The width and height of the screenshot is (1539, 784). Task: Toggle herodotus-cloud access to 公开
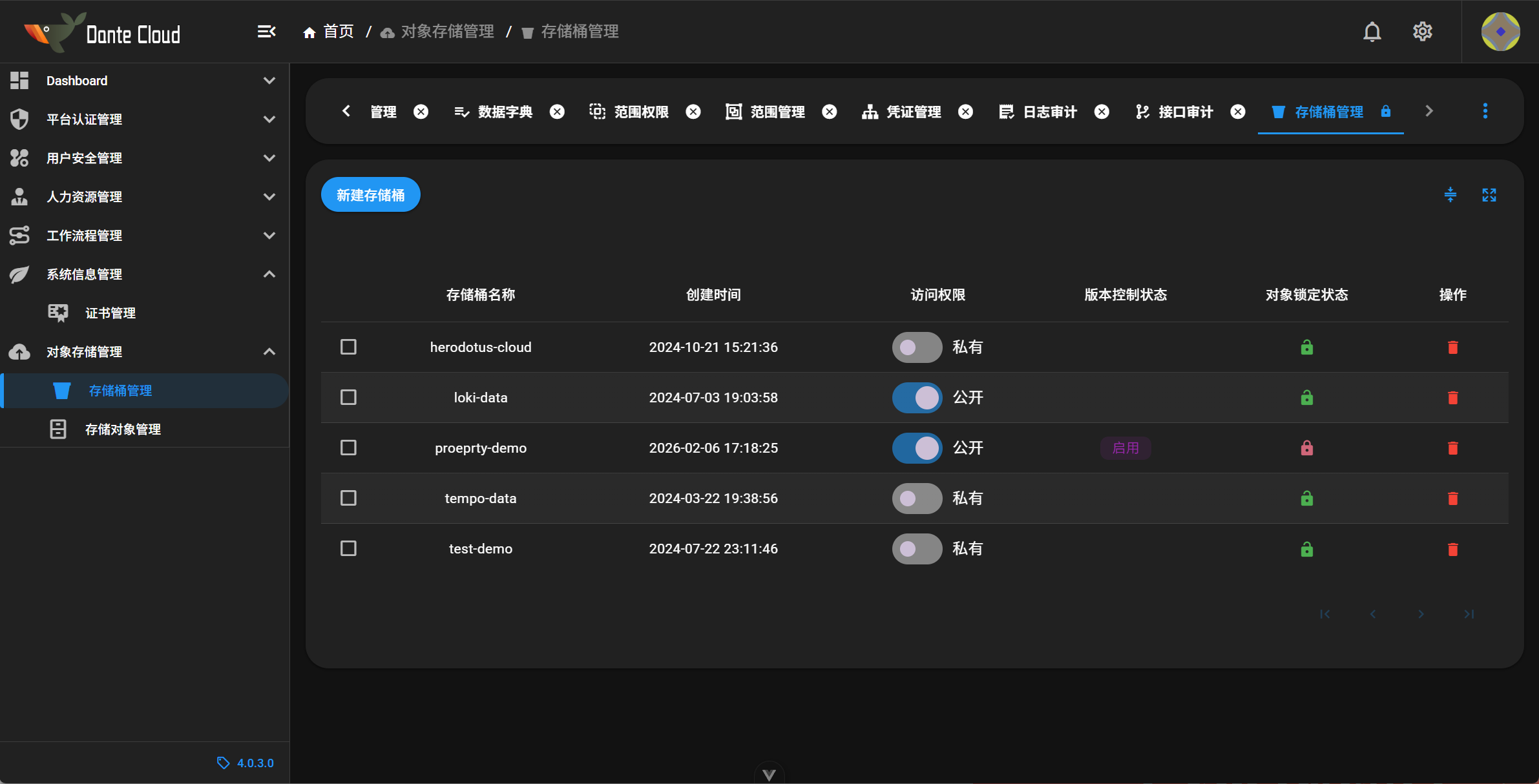(x=916, y=347)
